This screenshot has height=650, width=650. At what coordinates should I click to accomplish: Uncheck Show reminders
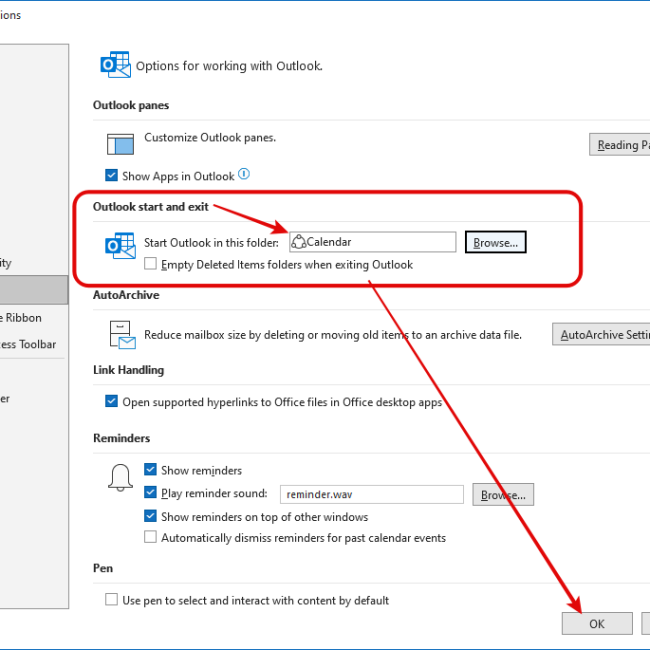[x=150, y=470]
